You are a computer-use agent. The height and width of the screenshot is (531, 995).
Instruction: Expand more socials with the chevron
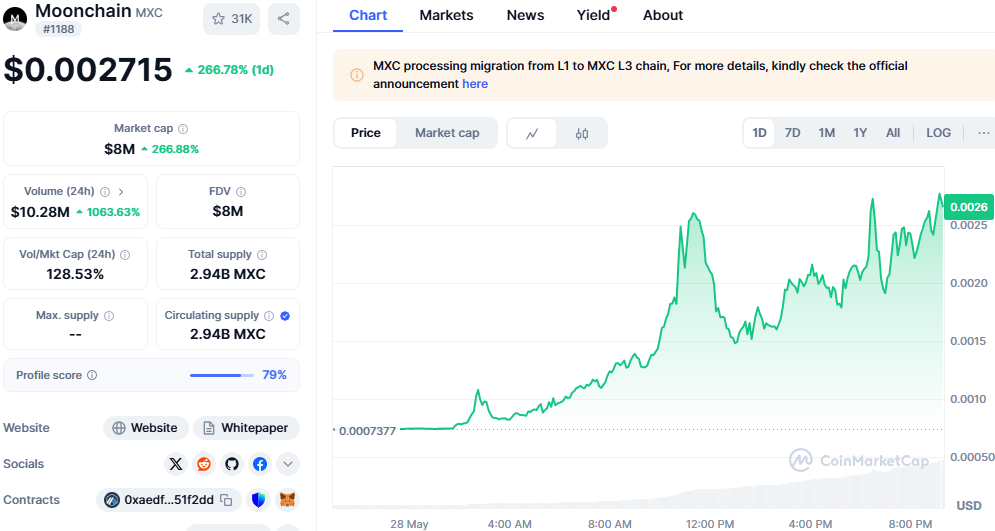click(287, 464)
